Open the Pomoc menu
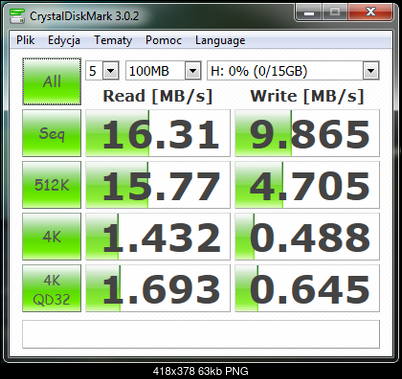This screenshot has height=379, width=402. point(163,40)
